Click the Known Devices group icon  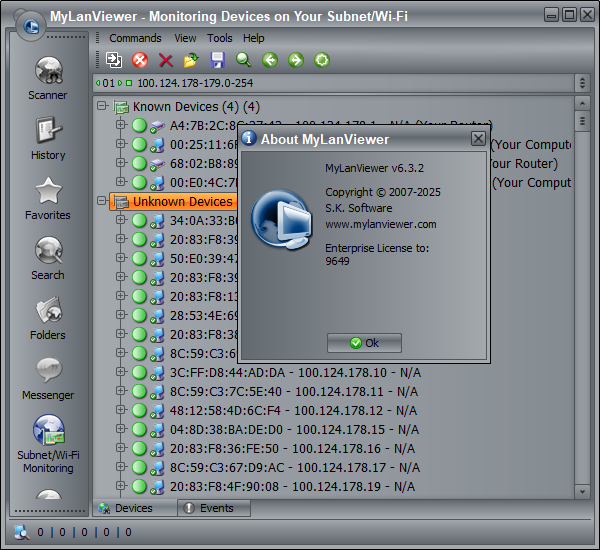click(121, 107)
